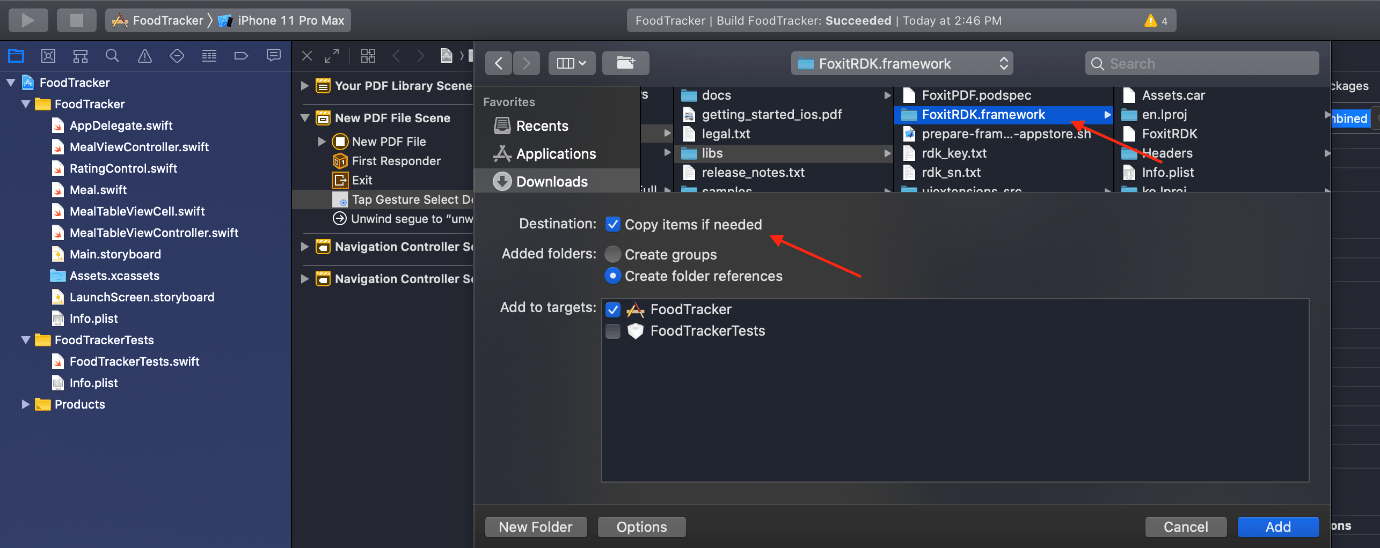The width and height of the screenshot is (1380, 548).
Task: Select the libs folder in browser
Action: (784, 153)
